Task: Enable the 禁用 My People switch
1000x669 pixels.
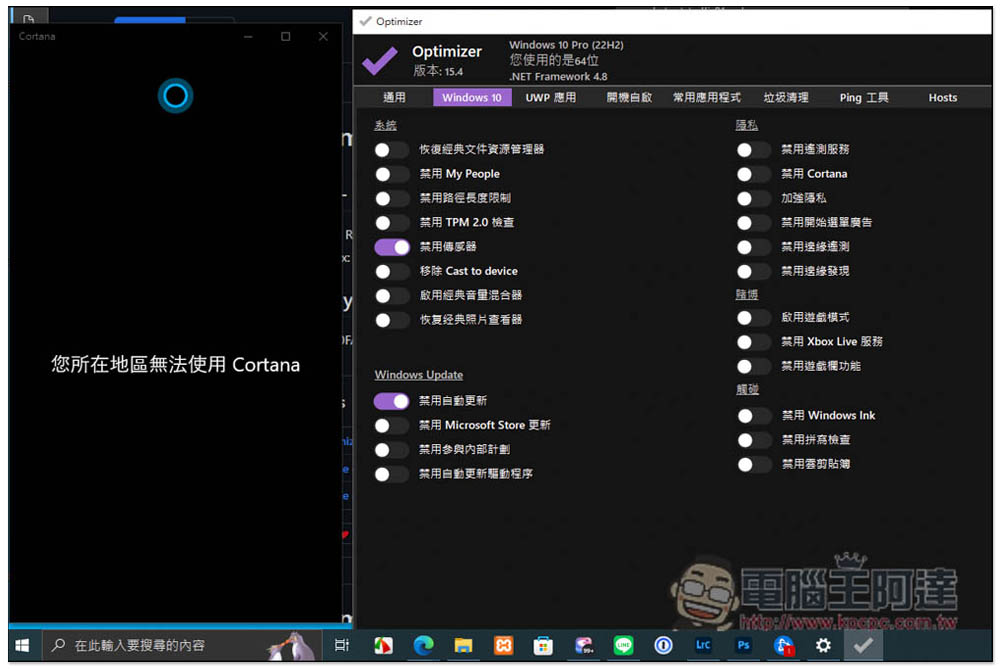Action: click(392, 174)
